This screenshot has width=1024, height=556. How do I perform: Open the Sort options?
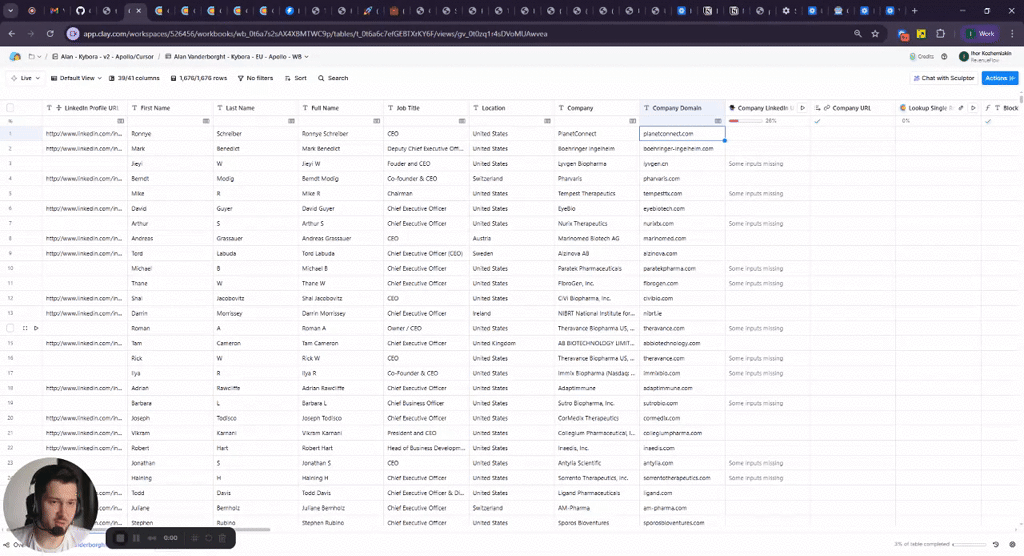296,78
